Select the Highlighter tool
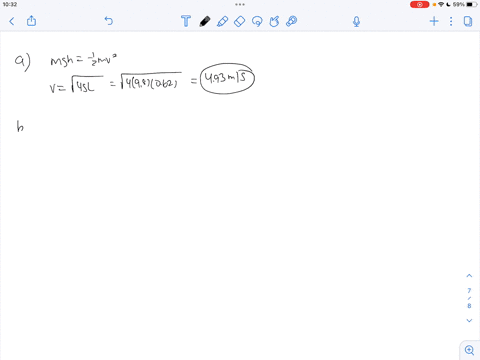Viewport: 480px width, 360px height. (x=222, y=21)
